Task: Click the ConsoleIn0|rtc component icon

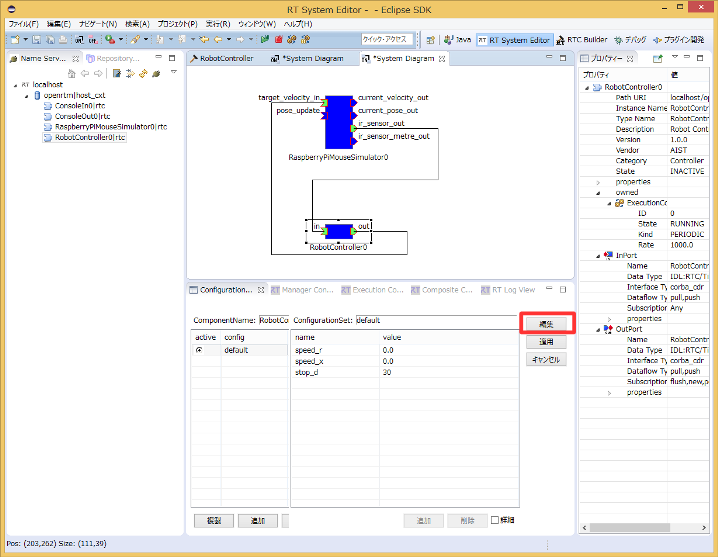Action: [x=47, y=105]
